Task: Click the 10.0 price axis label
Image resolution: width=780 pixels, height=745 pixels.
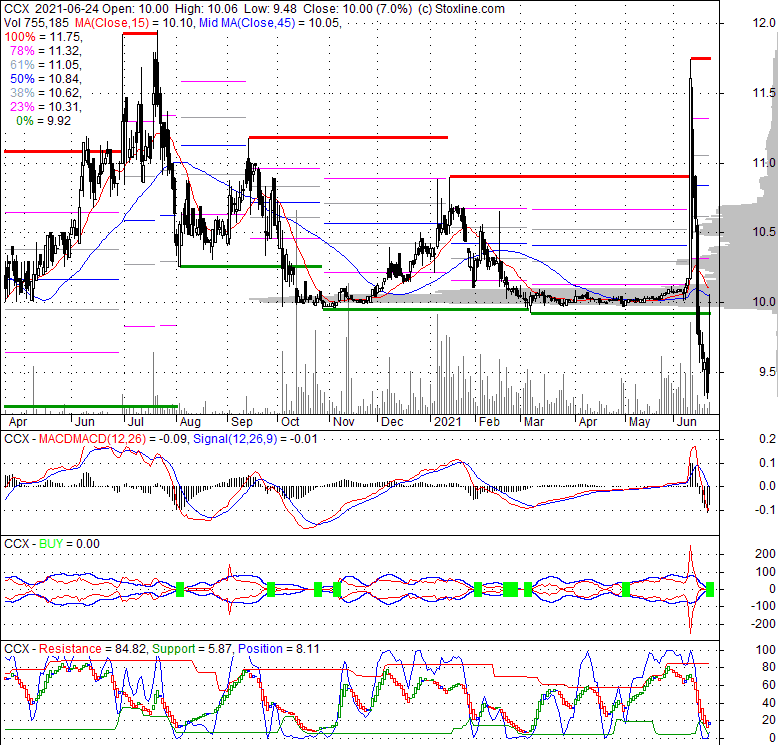Action: pos(764,301)
